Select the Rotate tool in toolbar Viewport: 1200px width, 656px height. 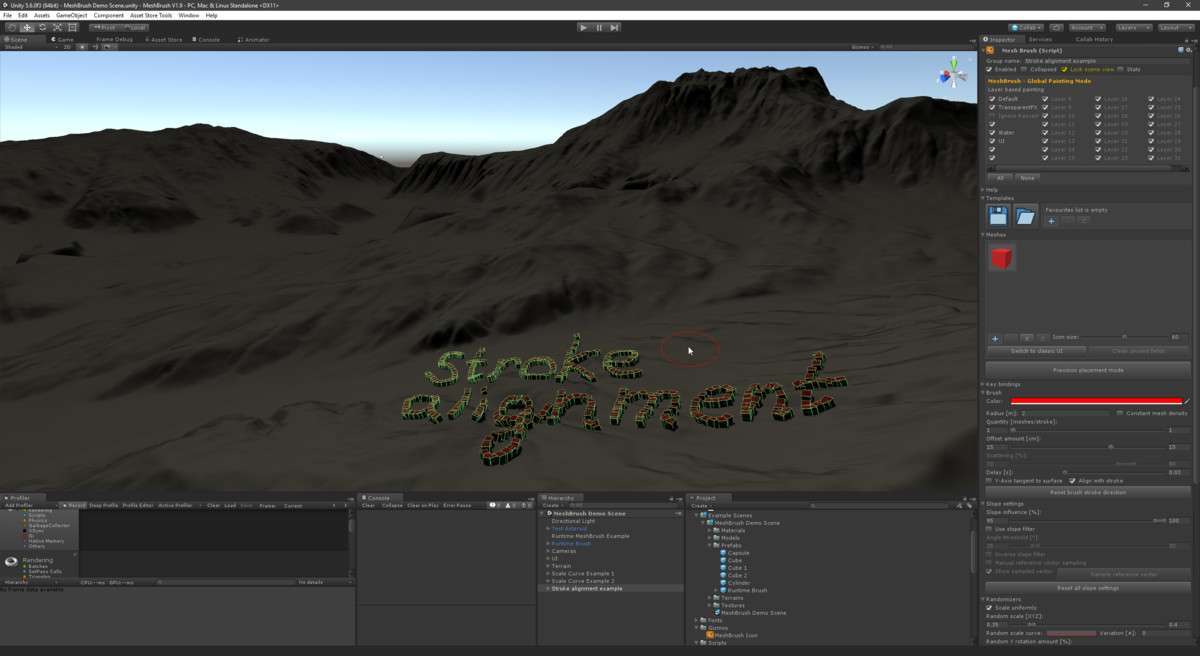pyautogui.click(x=42, y=27)
